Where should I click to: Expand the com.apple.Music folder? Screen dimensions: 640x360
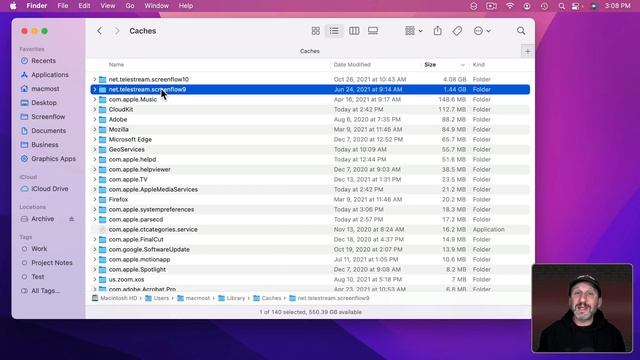coord(95,99)
